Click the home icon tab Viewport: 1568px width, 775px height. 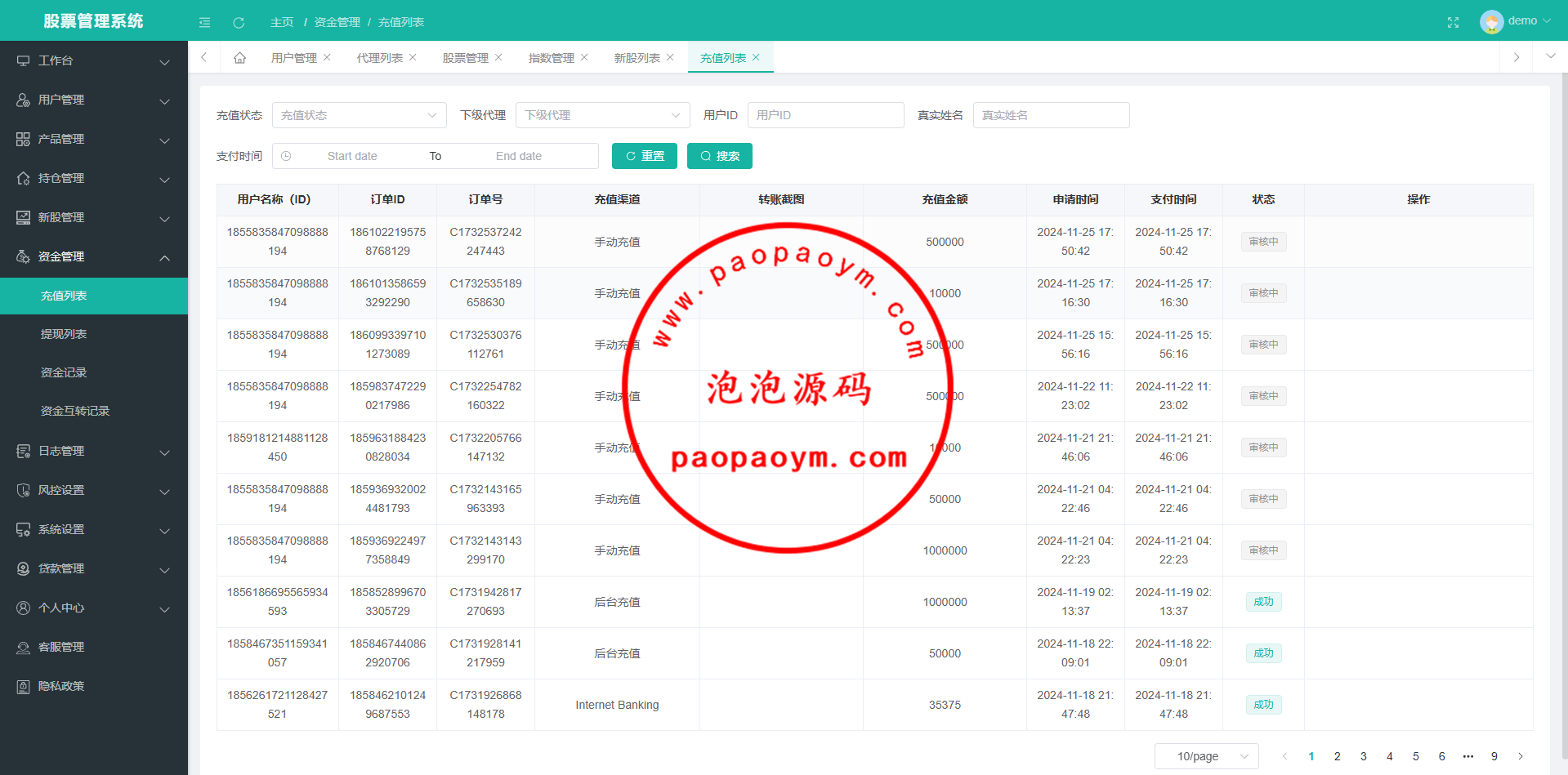pyautogui.click(x=239, y=57)
